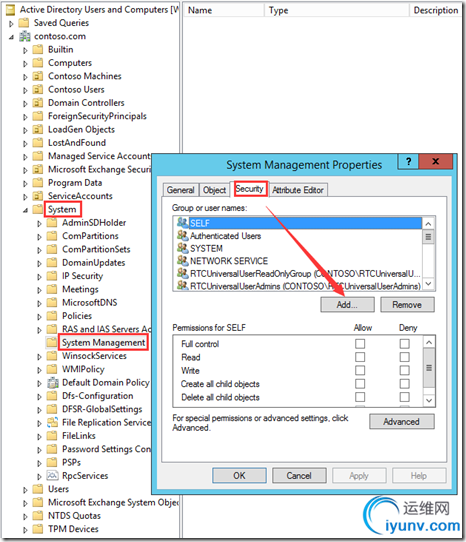466x542 pixels.
Task: Check Allow for Full control
Action: (360, 344)
